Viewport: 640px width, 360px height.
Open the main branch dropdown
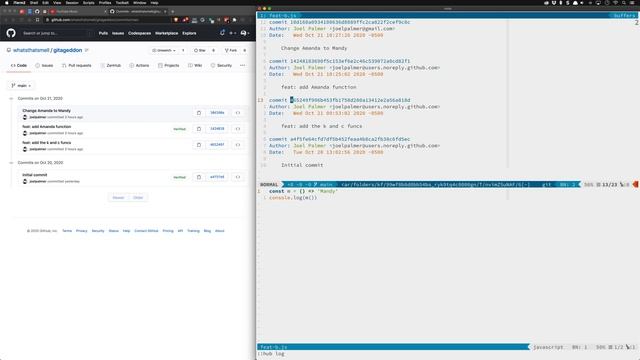click(21, 86)
